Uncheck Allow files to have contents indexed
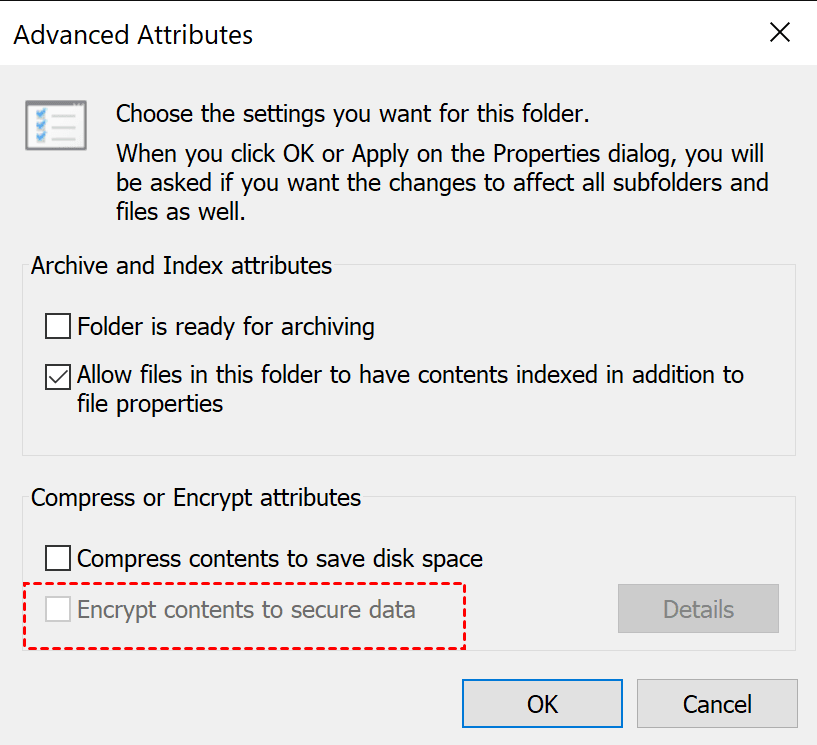 coord(57,376)
